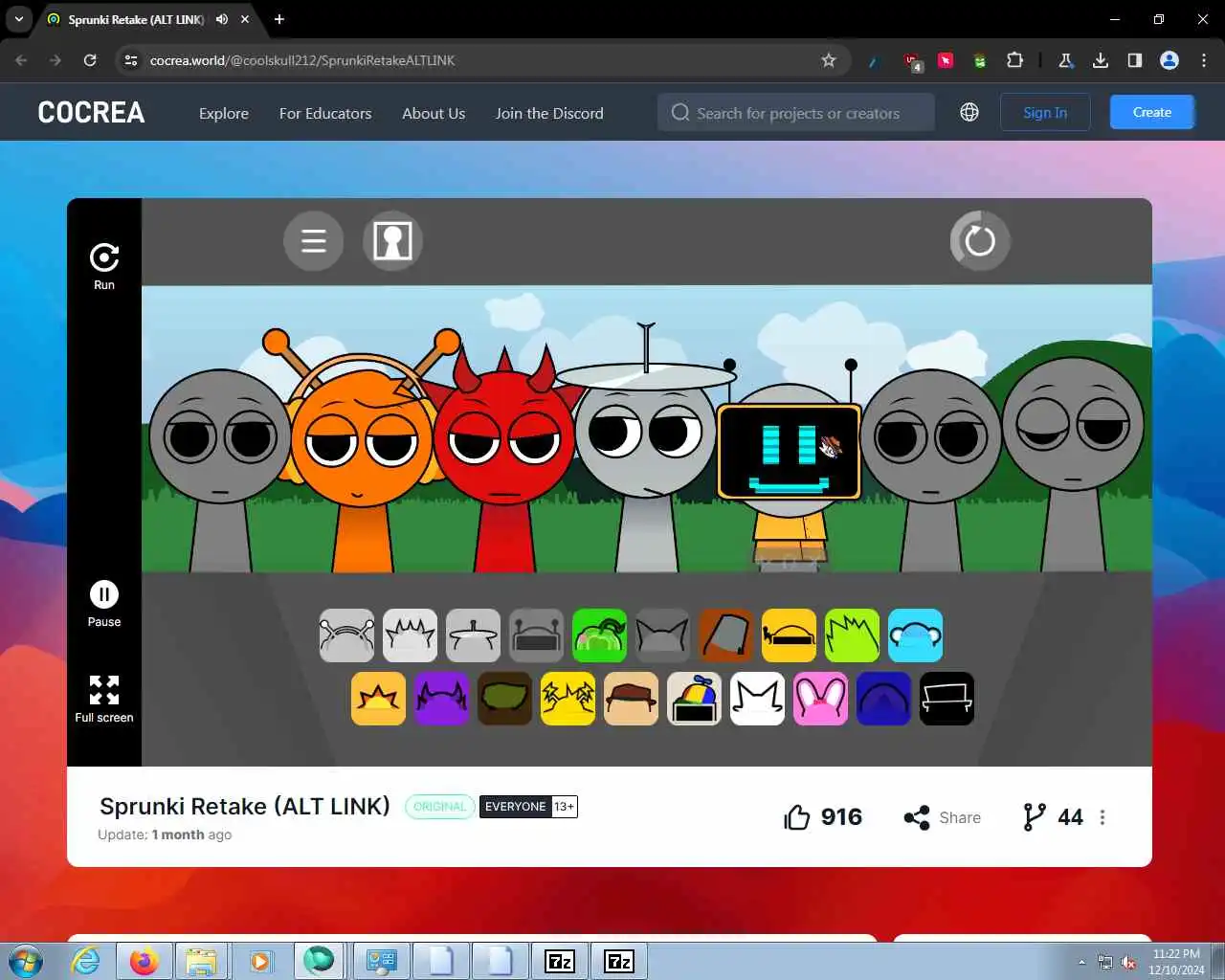Select the dark blue dome sprunki icon
Viewport: 1225px width, 980px height.
pyautogui.click(x=883, y=699)
